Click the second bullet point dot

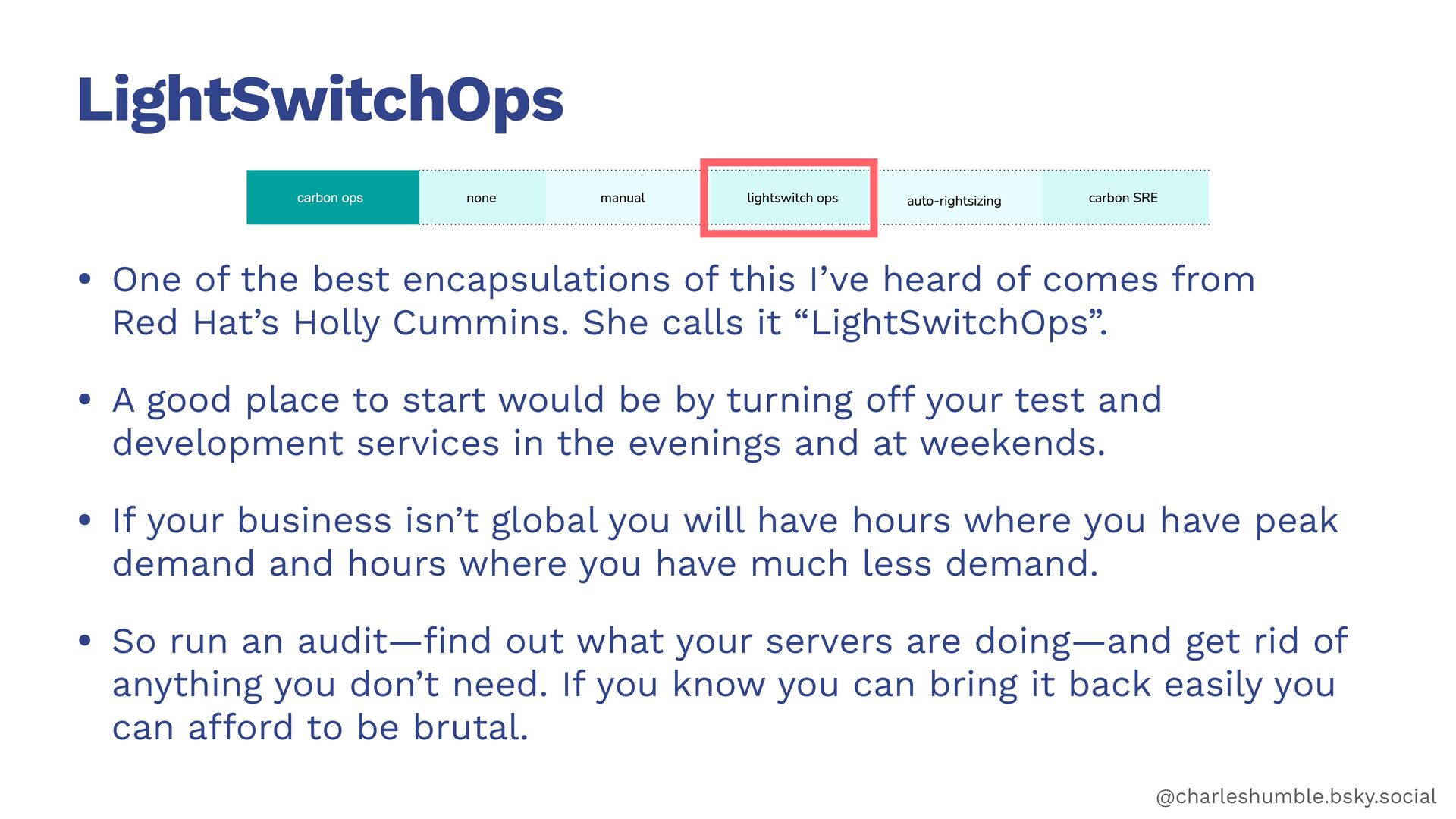85,400
